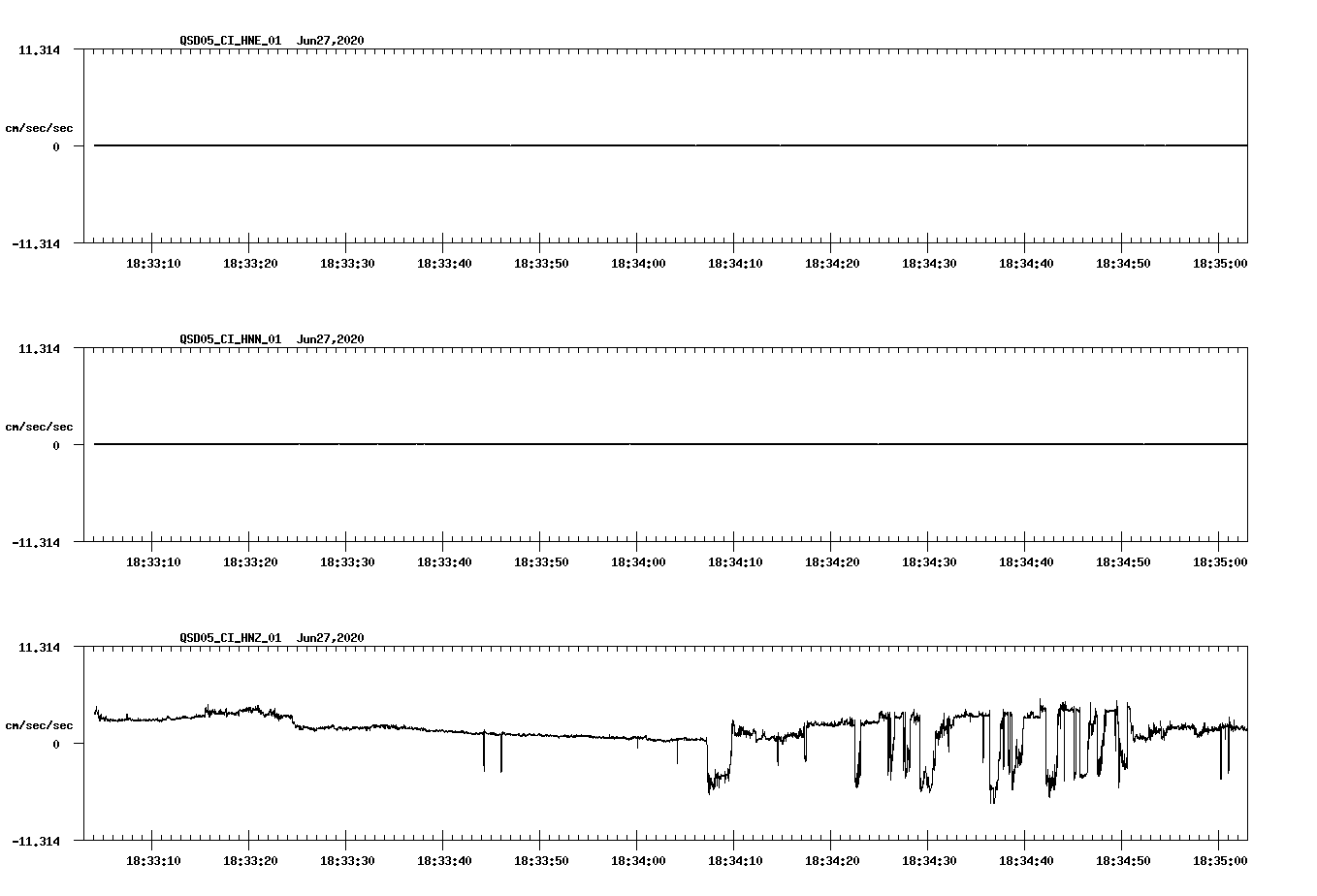Click the 18:35:00 time label under HNZ plot

(1220, 861)
